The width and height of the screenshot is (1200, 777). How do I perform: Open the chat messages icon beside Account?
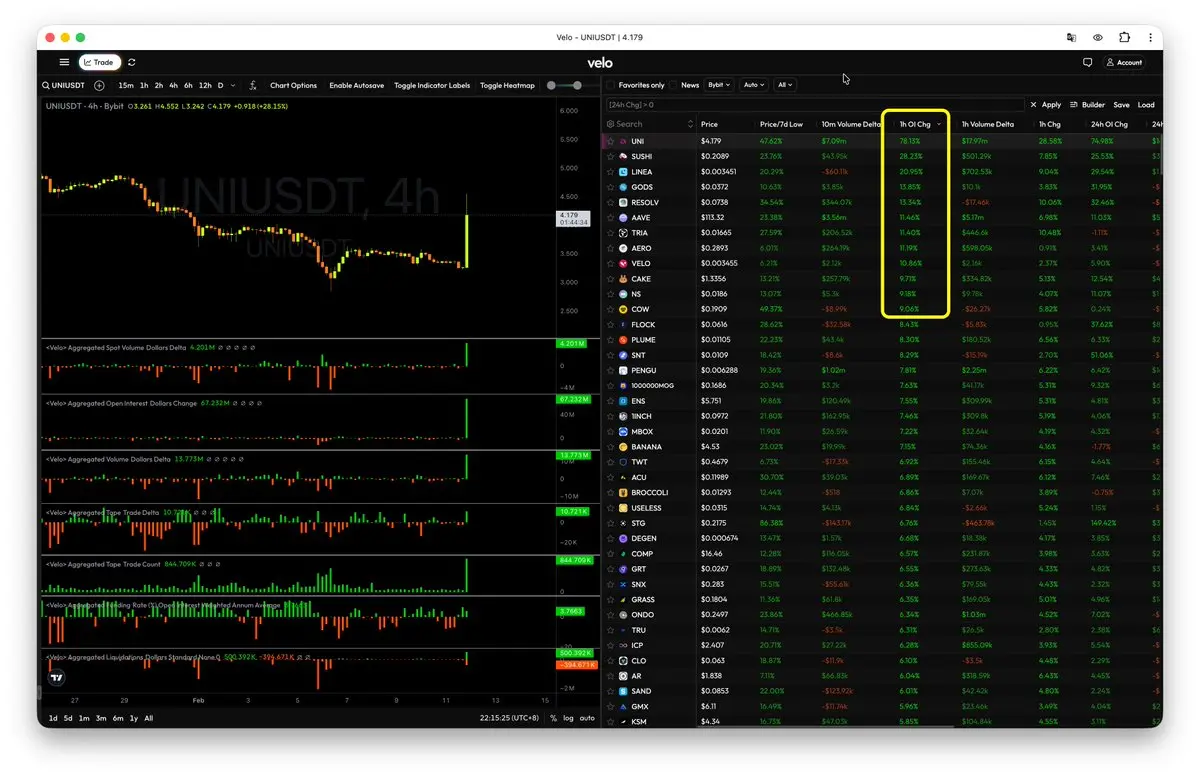(x=1087, y=62)
